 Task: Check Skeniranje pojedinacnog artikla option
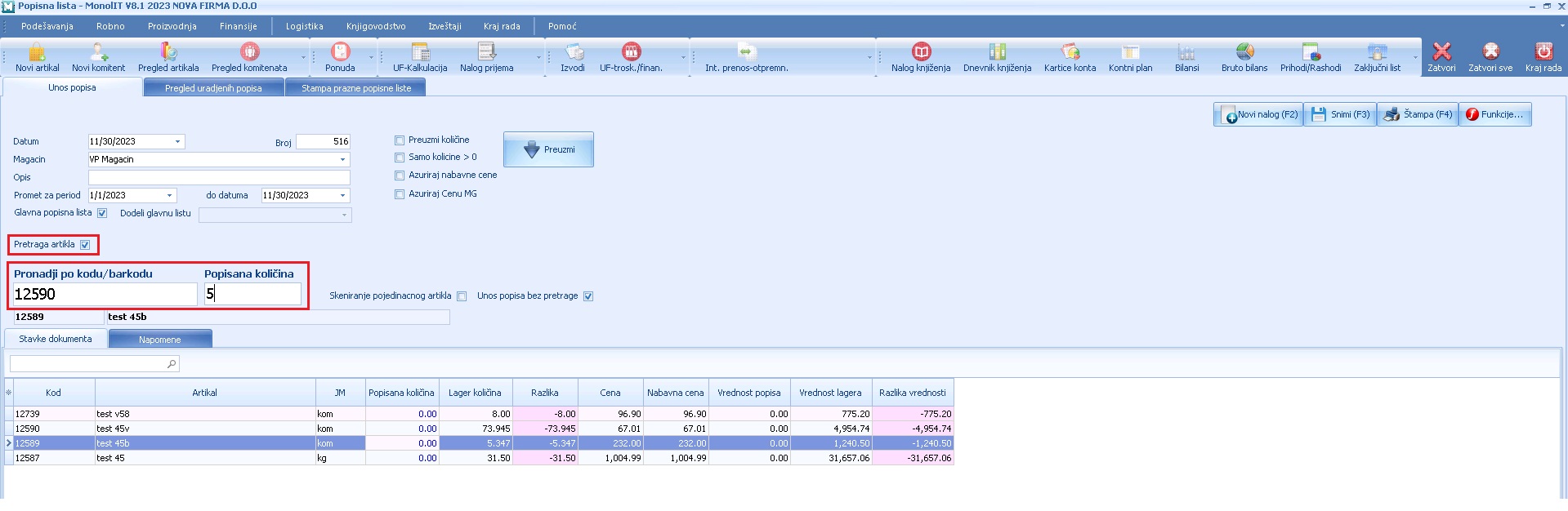point(462,296)
